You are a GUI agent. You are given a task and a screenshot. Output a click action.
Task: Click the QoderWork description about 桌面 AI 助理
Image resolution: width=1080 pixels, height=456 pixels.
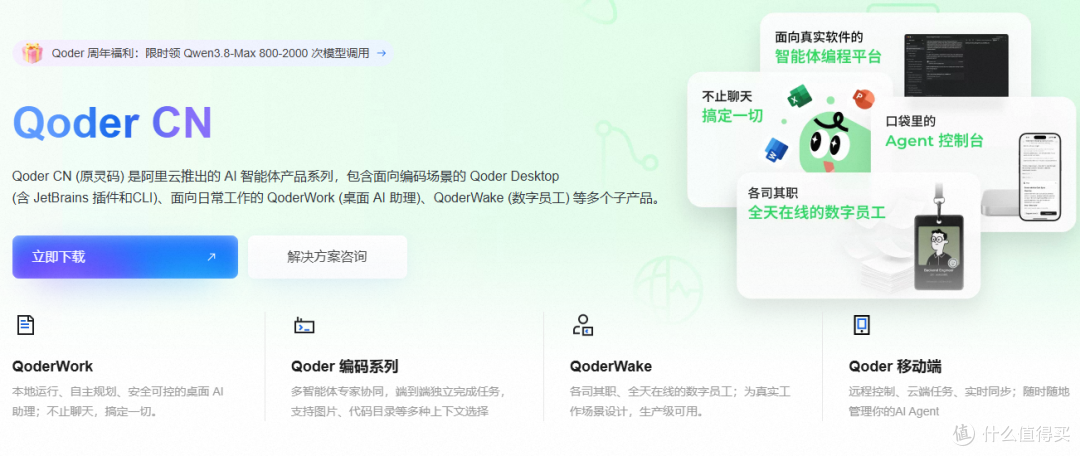pyautogui.click(x=118, y=402)
